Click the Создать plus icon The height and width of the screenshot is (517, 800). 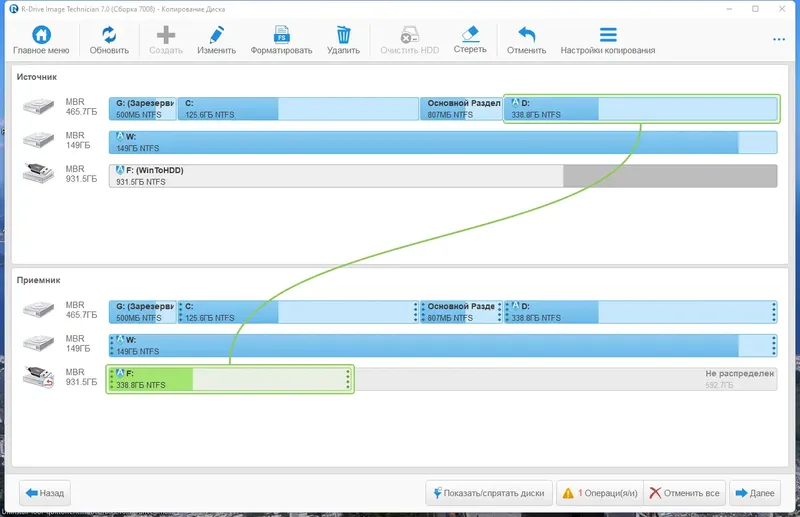coord(166,35)
